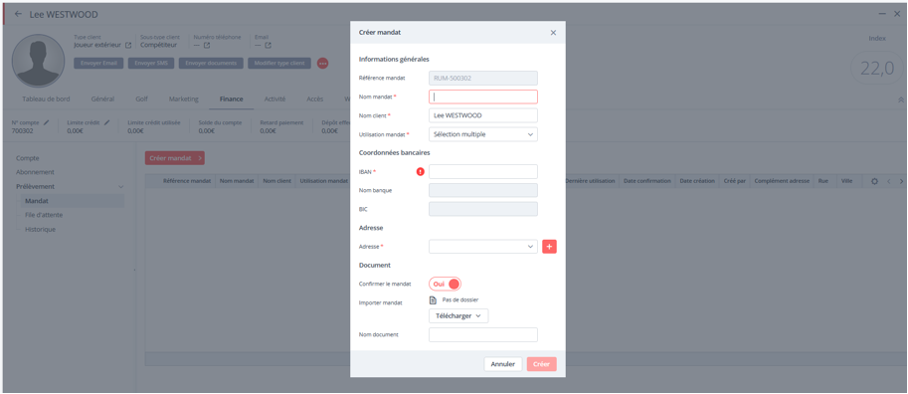Edit N° compte with pencil icon

pyautogui.click(x=46, y=123)
